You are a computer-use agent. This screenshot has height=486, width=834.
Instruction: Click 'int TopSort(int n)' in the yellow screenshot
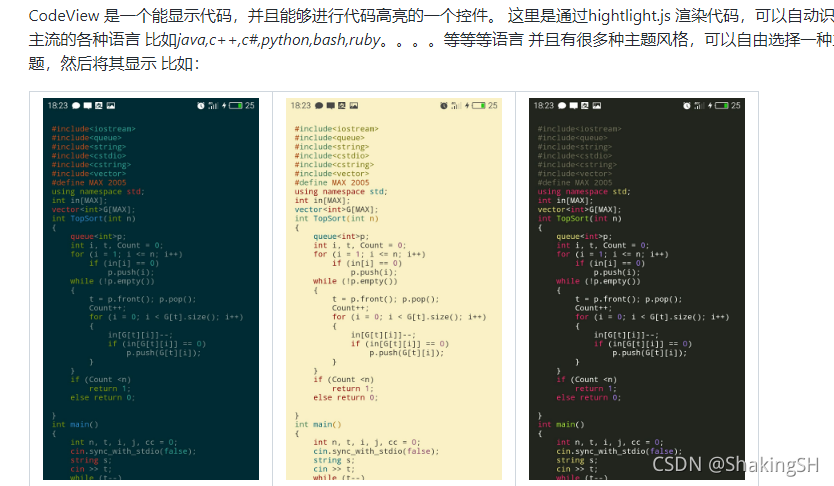tap(337, 219)
